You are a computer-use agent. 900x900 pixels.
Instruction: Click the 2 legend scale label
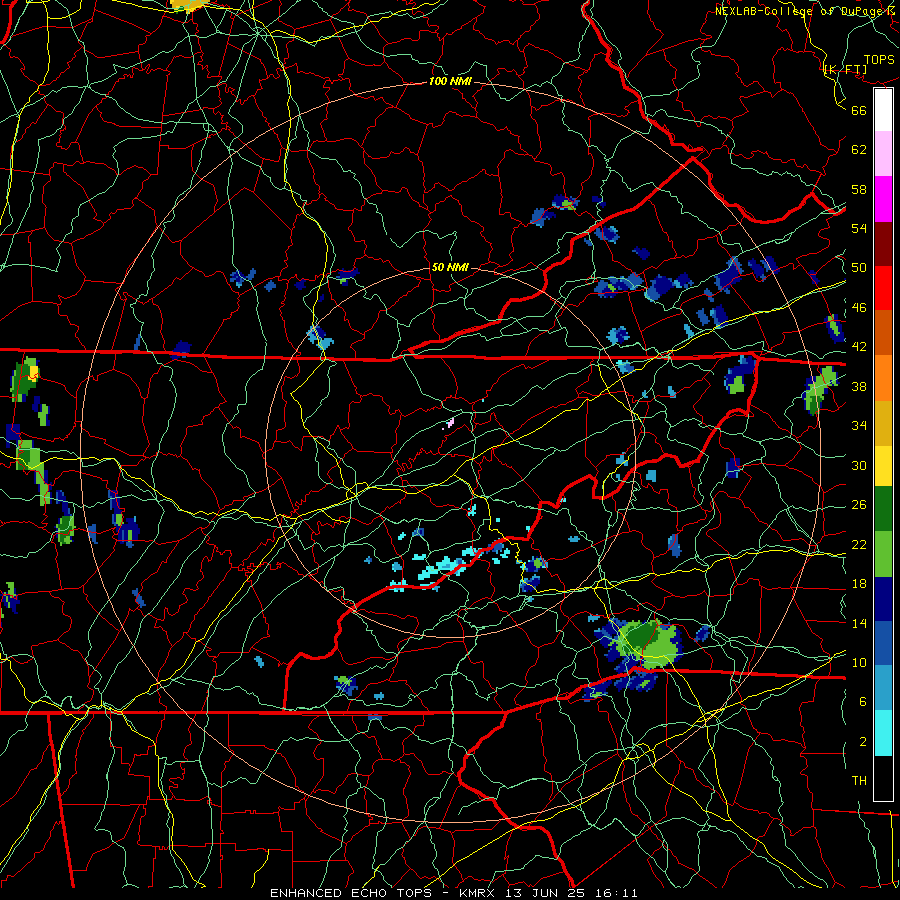coord(862,741)
